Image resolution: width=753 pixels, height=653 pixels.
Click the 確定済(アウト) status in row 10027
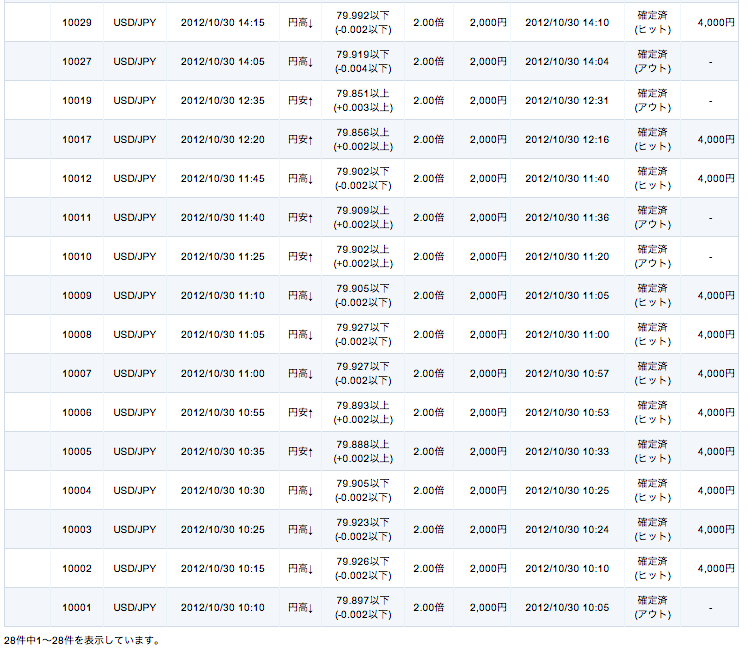point(653,61)
